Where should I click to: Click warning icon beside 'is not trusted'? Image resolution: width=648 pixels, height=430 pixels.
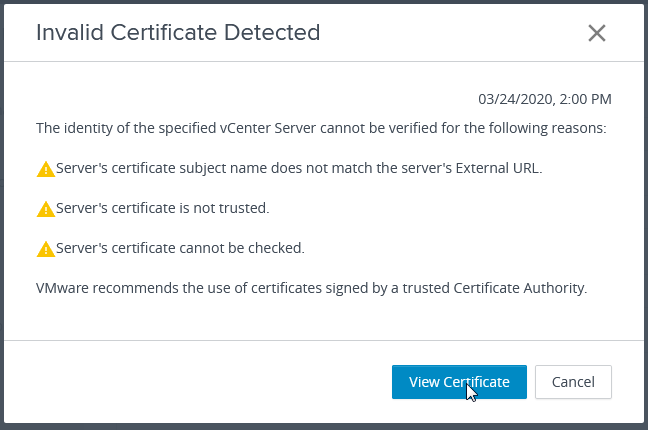coord(46,209)
